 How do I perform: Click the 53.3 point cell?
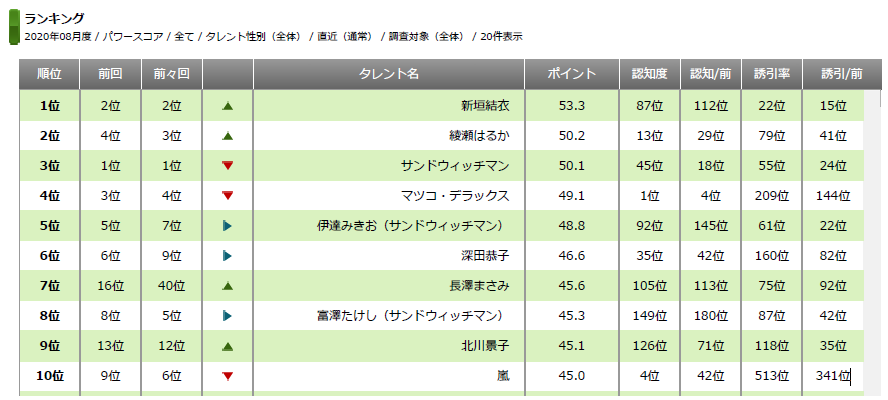click(x=572, y=105)
